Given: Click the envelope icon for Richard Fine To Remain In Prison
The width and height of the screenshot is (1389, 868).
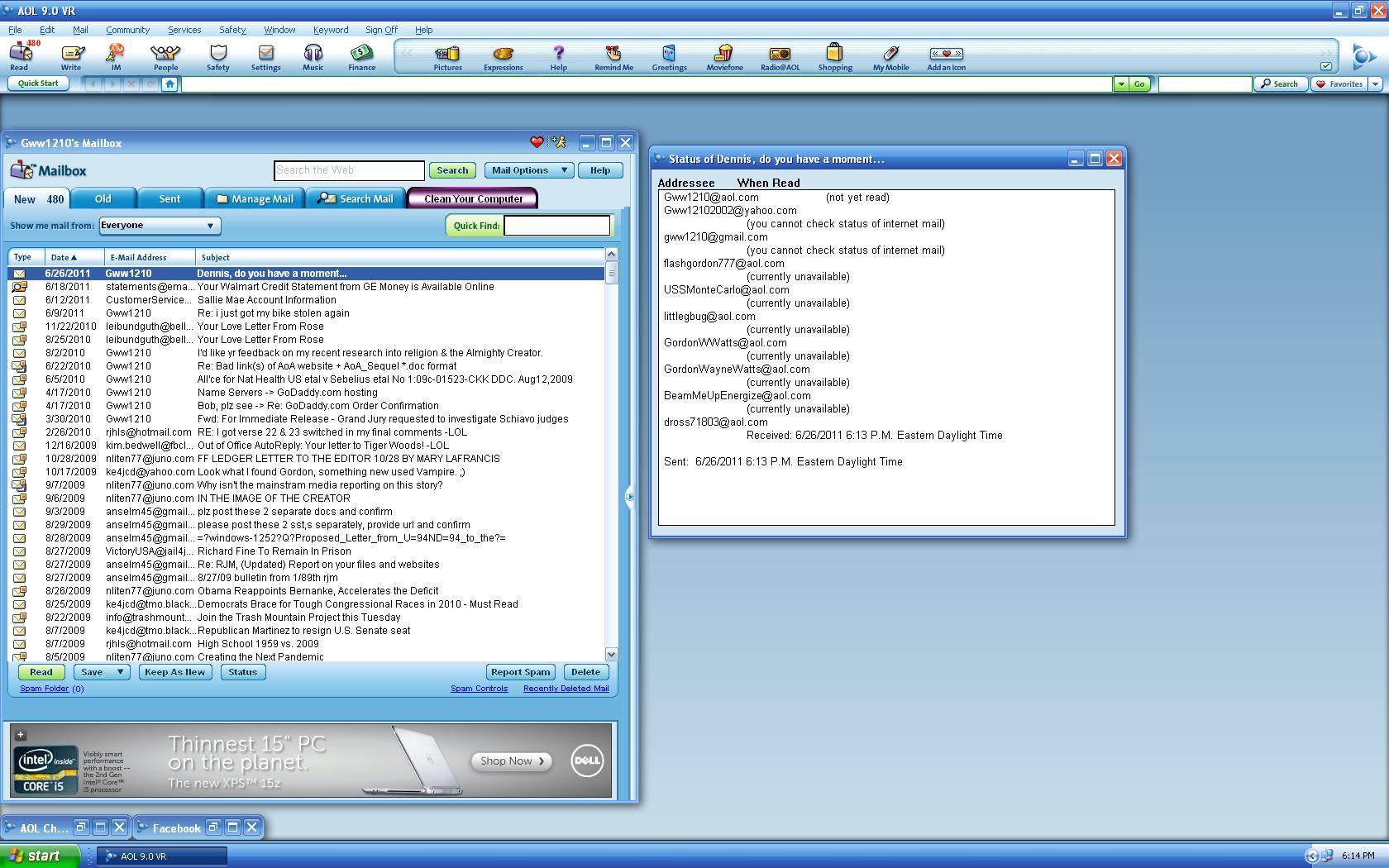Looking at the screenshot, I should coord(19,551).
